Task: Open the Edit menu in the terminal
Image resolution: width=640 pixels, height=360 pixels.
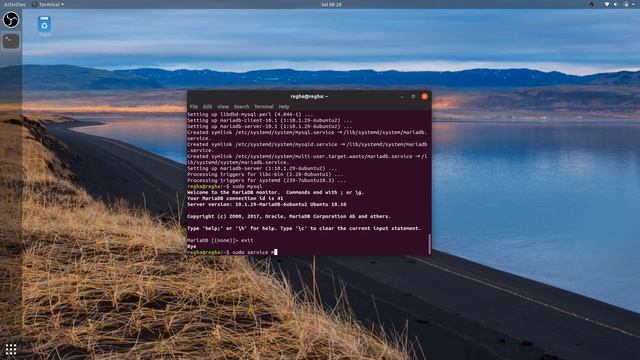Action: click(x=208, y=107)
